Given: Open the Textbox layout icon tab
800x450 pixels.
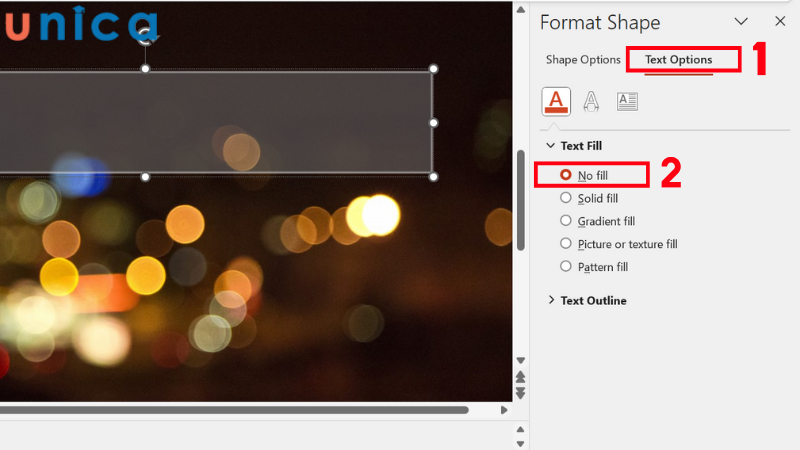Looking at the screenshot, I should 627,101.
